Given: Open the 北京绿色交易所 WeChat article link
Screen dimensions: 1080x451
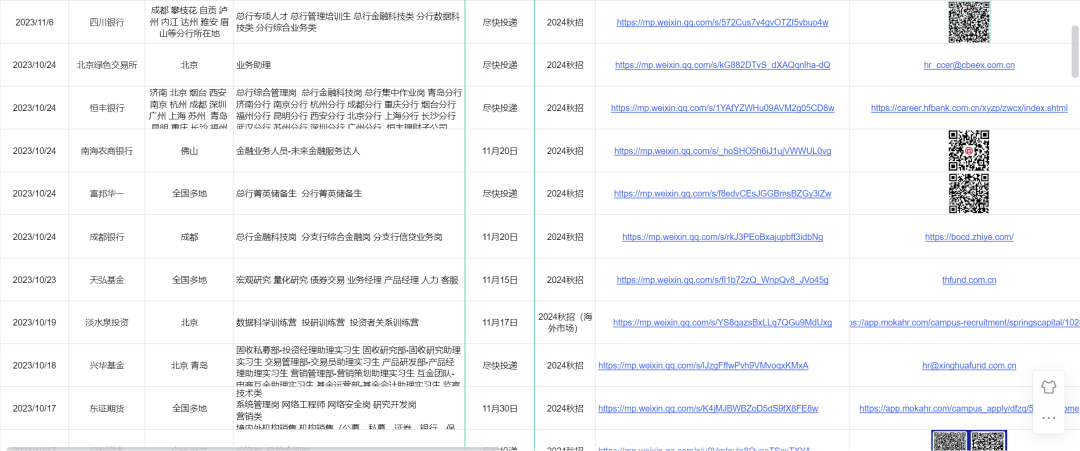Looking at the screenshot, I should [723, 65].
